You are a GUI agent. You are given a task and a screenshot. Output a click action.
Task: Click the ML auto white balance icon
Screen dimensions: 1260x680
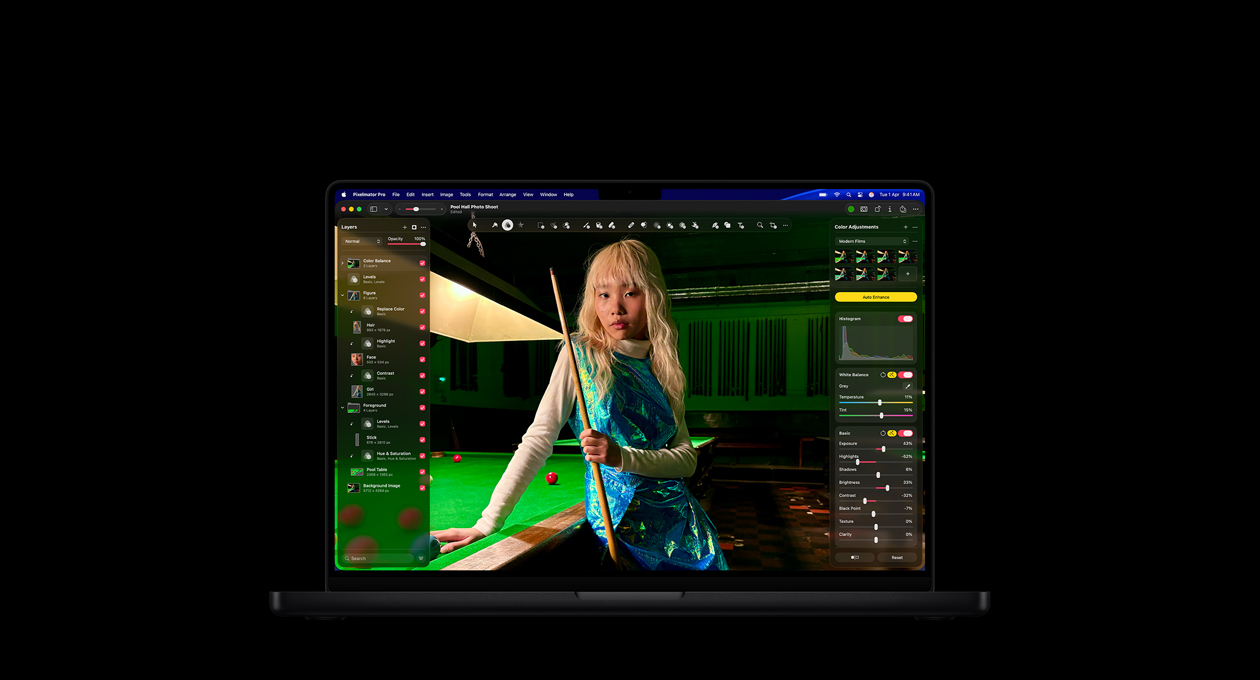[892, 374]
